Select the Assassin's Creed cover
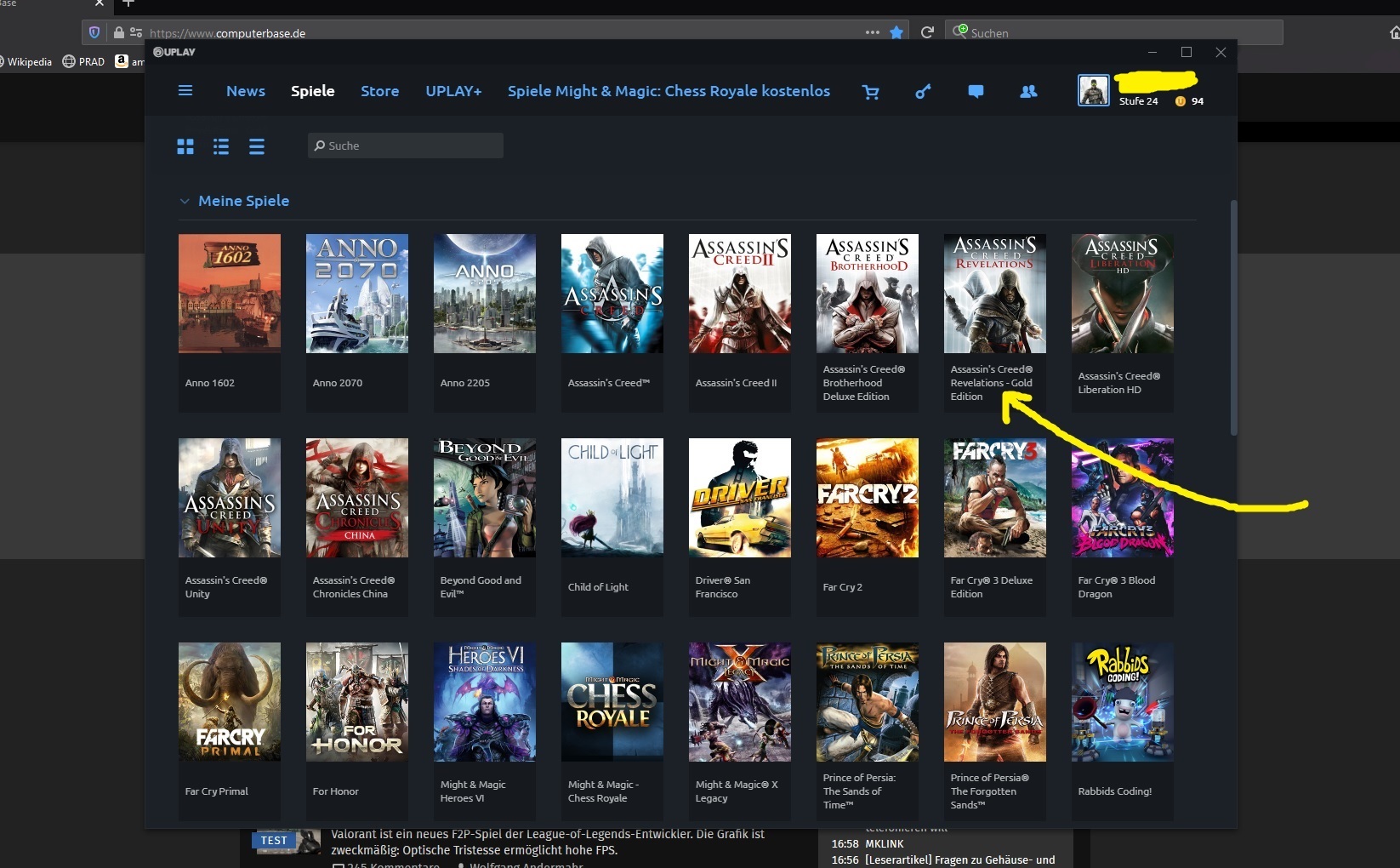This screenshot has width=1400, height=868. 612,294
